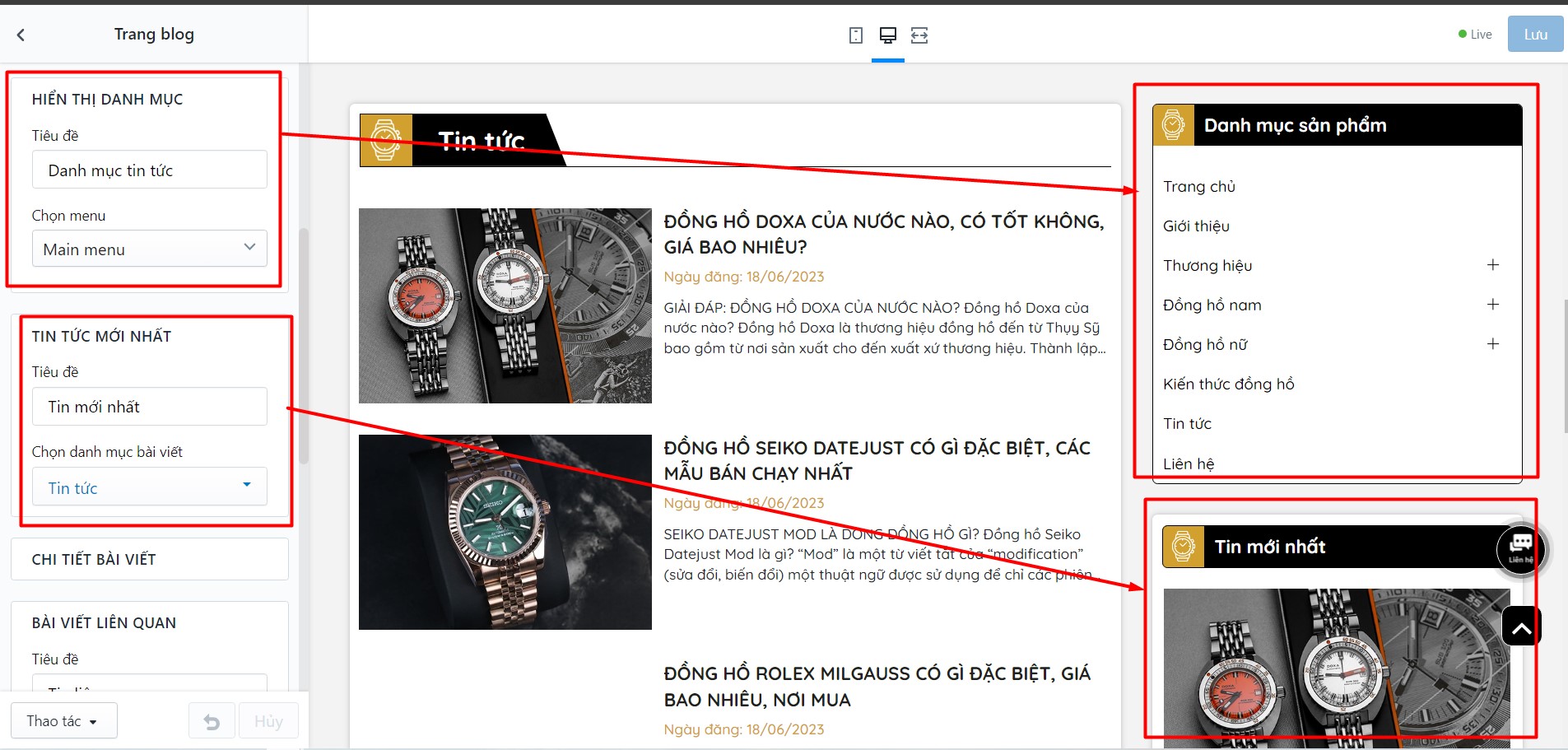
Task: Open the 'Main menu' dropdown
Action: tap(150, 249)
